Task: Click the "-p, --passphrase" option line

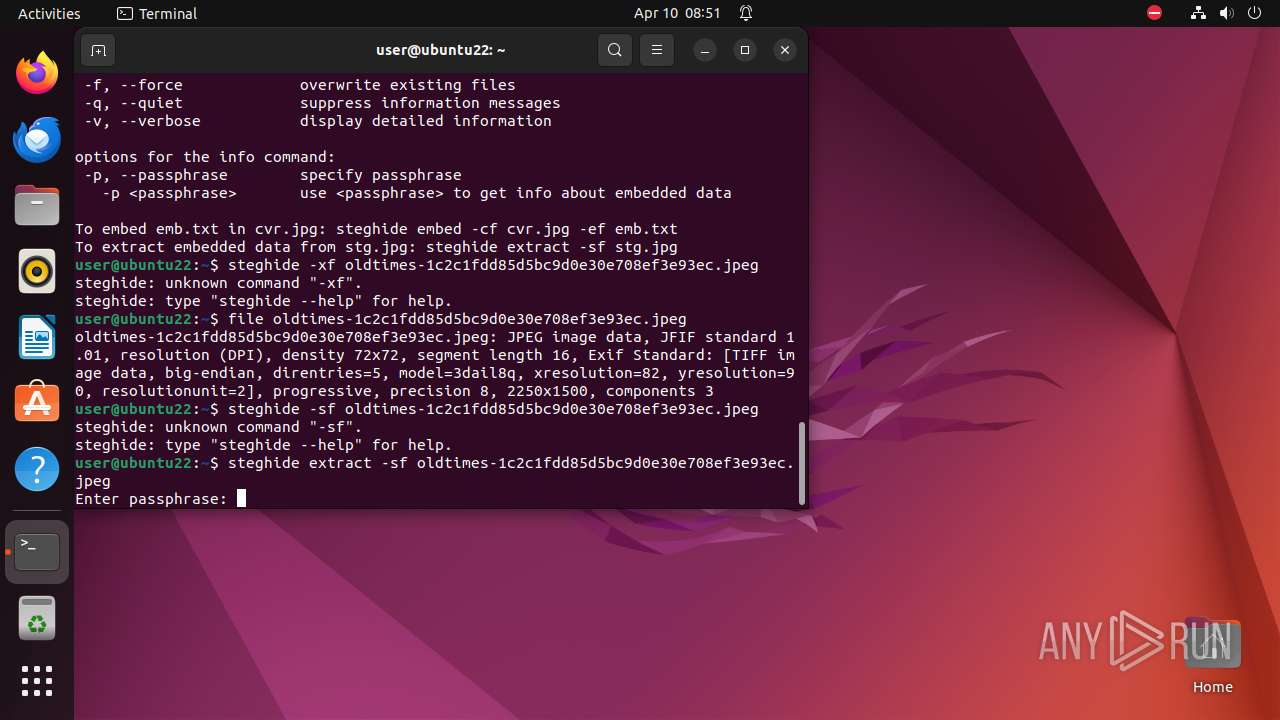Action: (273, 175)
